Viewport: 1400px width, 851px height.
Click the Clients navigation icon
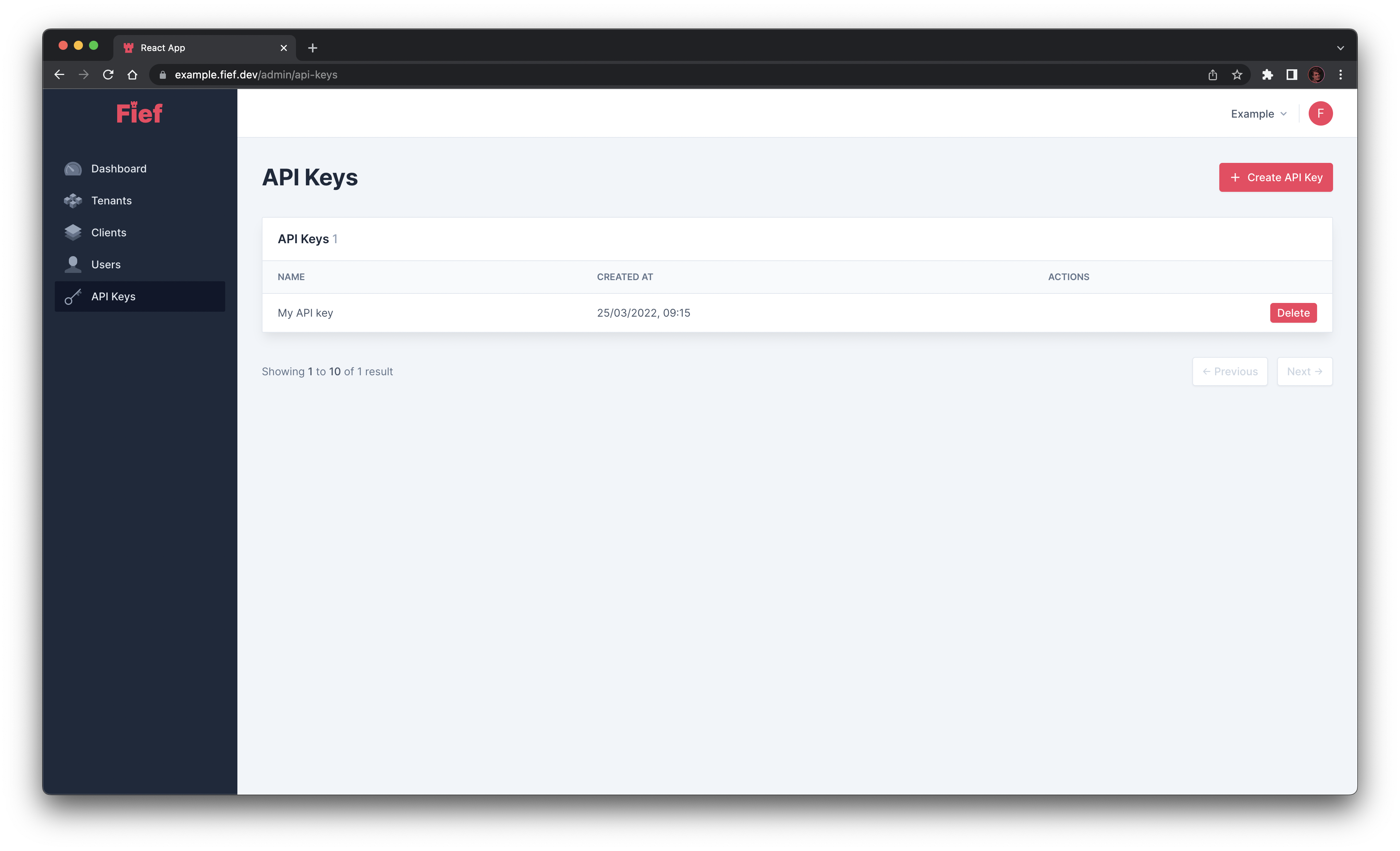74,232
